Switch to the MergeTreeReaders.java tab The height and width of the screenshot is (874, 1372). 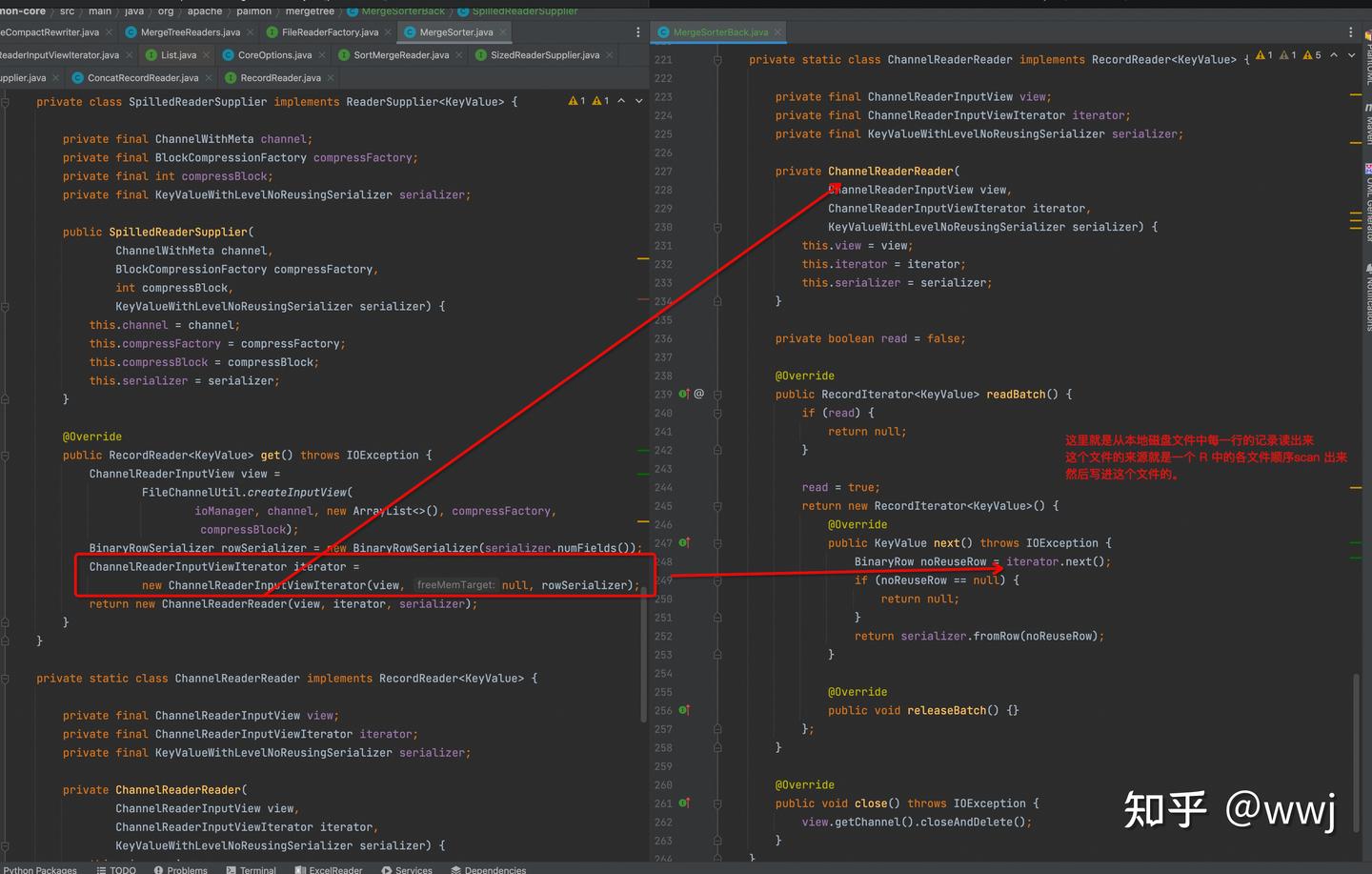(x=189, y=32)
